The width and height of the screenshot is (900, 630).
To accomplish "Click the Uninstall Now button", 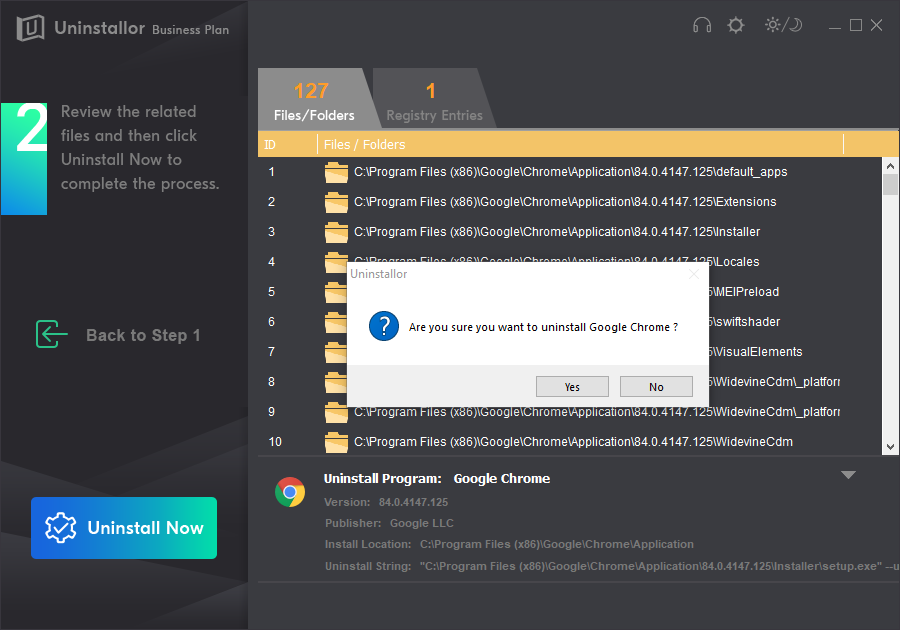I will 124,528.
